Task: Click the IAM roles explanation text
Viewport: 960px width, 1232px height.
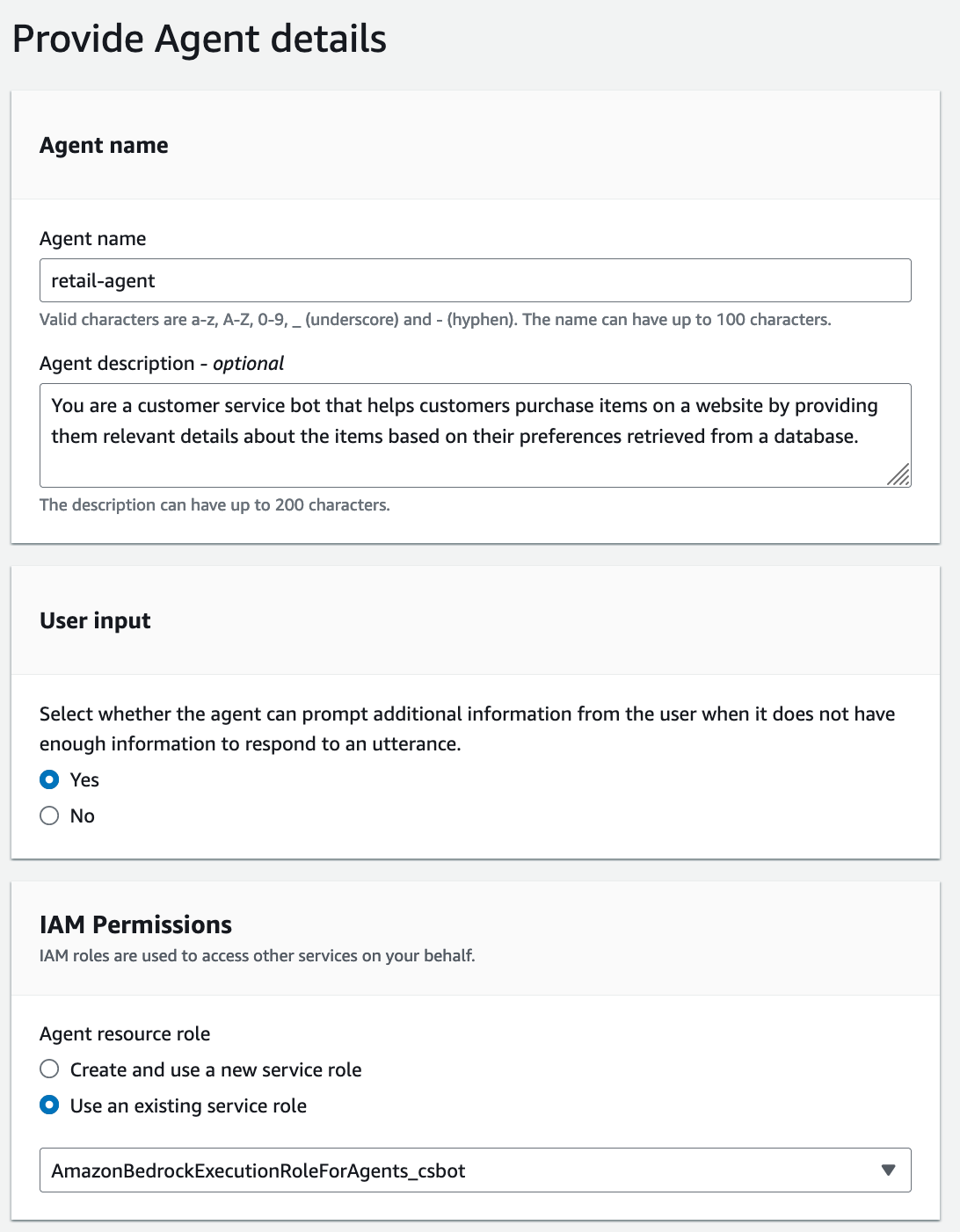Action: [257, 956]
